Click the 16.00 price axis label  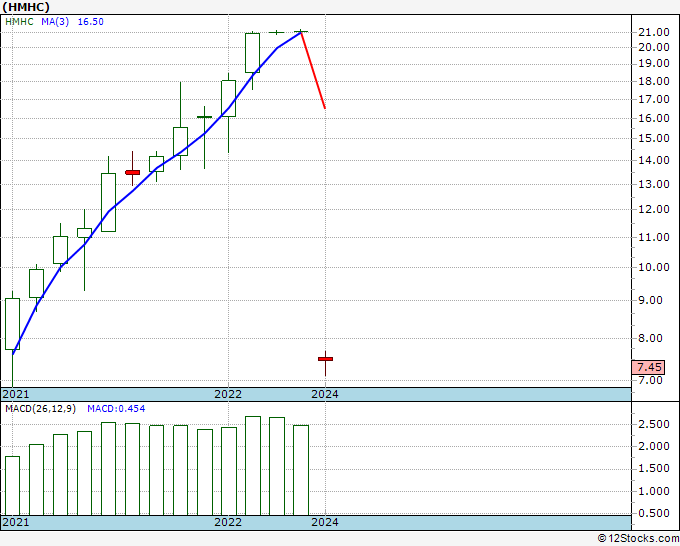pyautogui.click(x=654, y=118)
